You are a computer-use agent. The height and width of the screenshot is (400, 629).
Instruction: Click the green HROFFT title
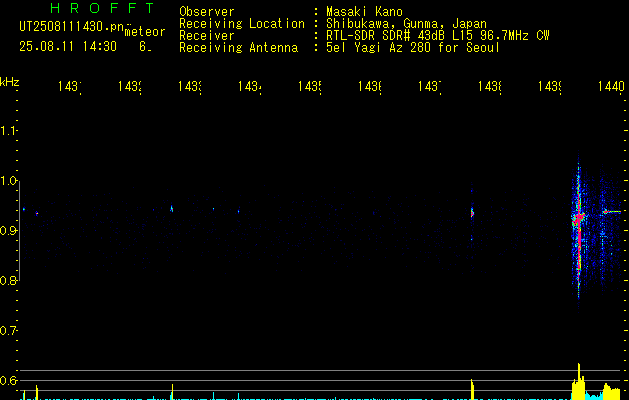click(103, 8)
